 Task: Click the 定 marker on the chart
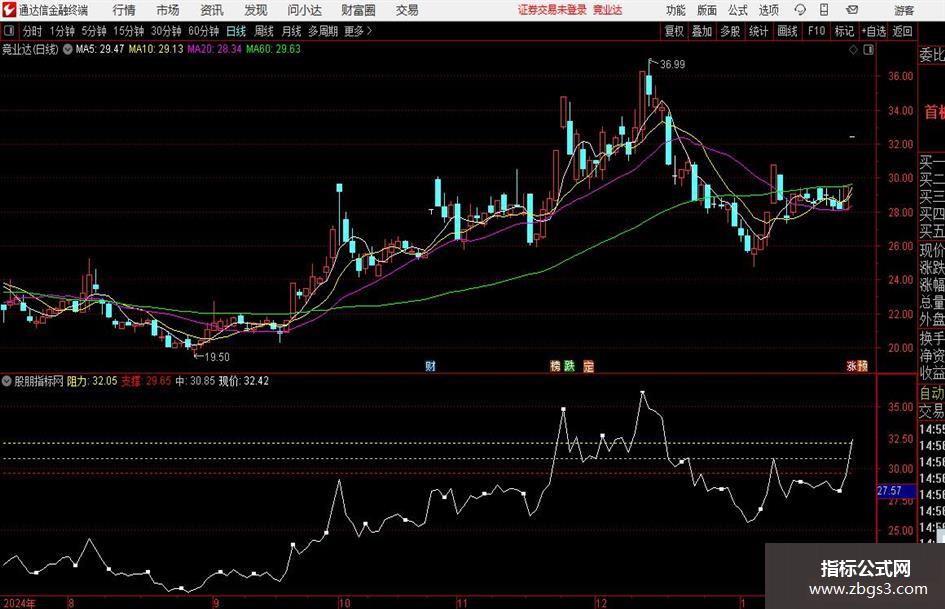click(589, 366)
